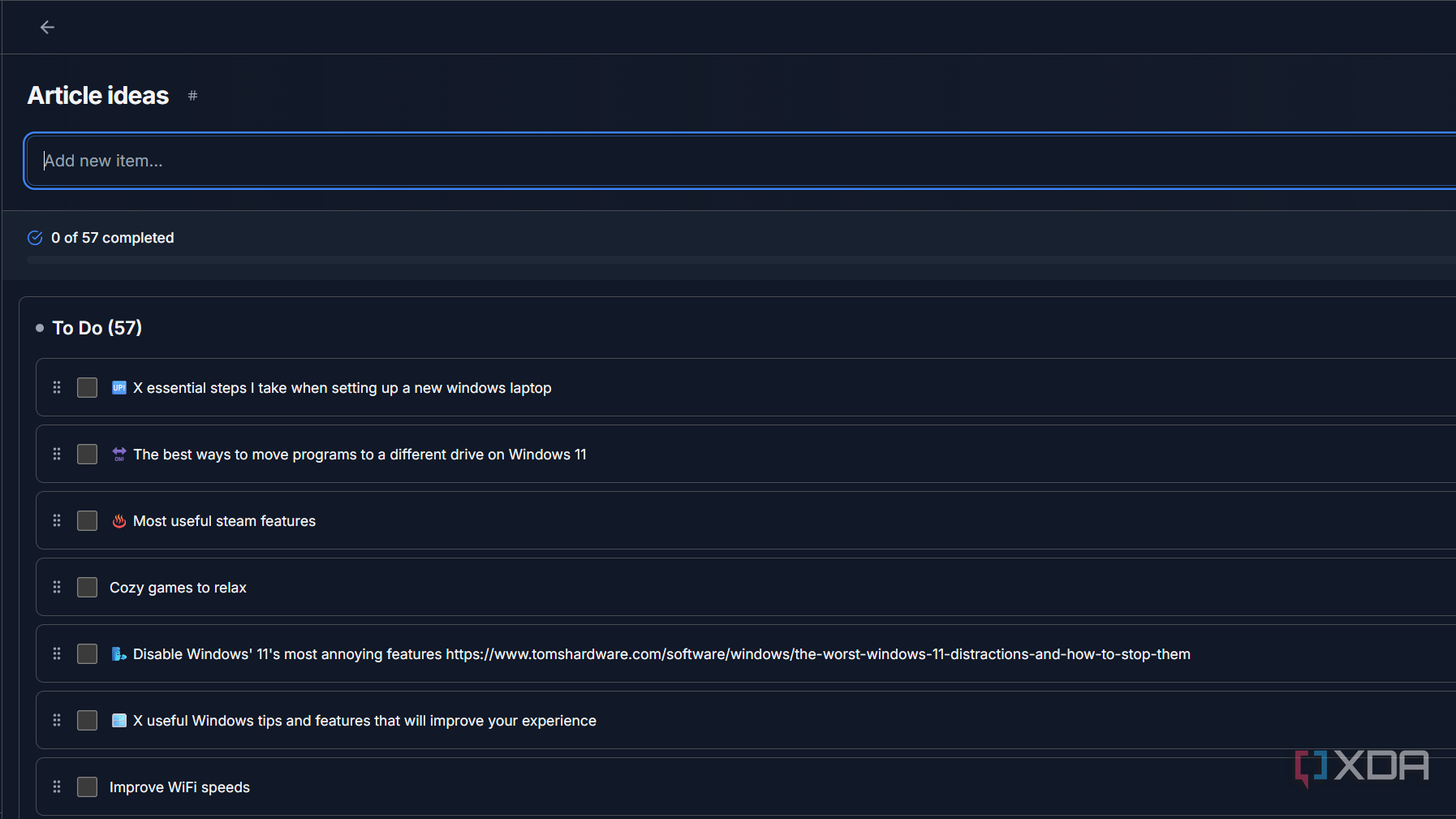Focus the Add new item input field

740,161
